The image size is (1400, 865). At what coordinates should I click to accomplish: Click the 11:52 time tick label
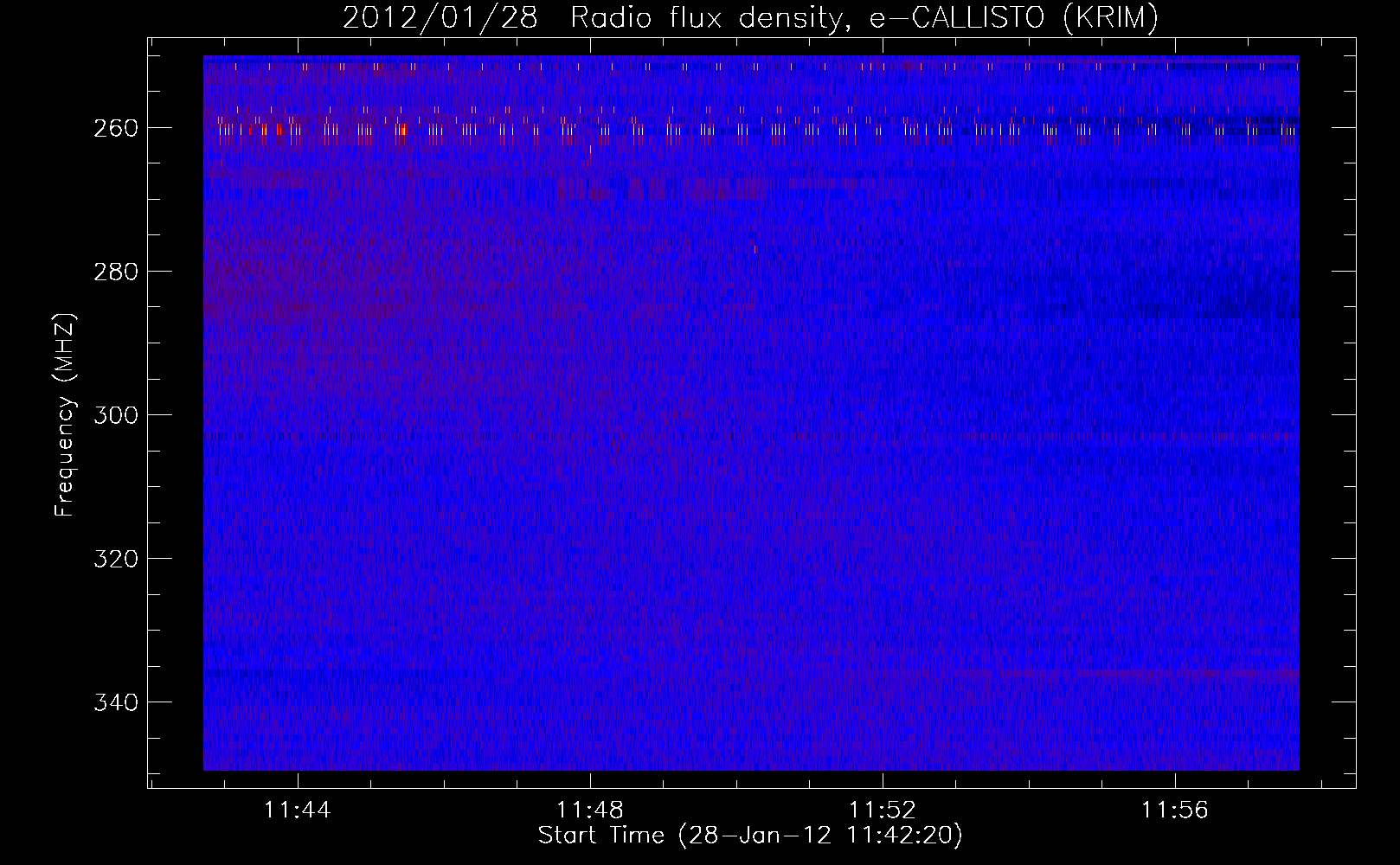coord(883,811)
